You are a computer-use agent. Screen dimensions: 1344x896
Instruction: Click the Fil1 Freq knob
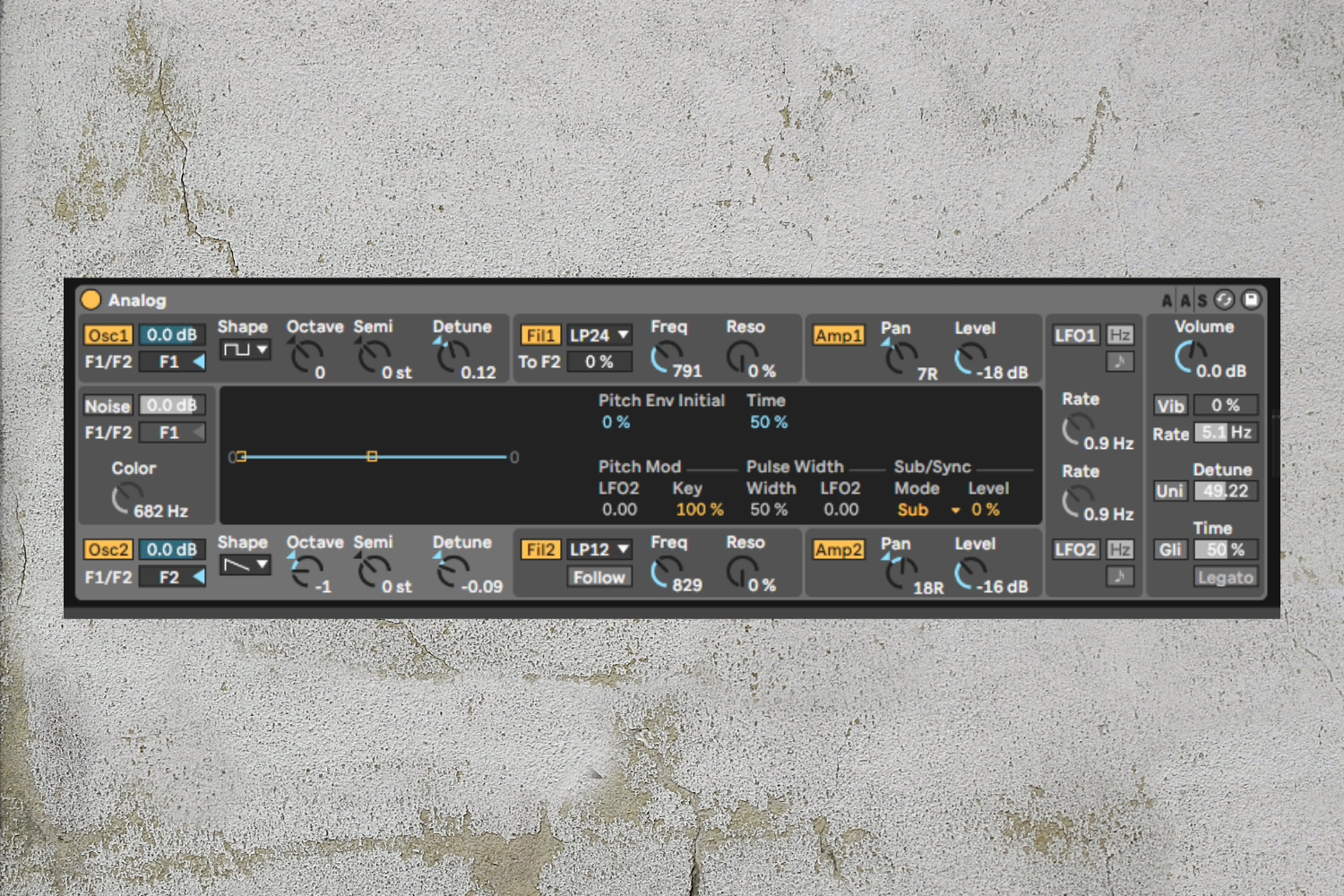pos(664,358)
